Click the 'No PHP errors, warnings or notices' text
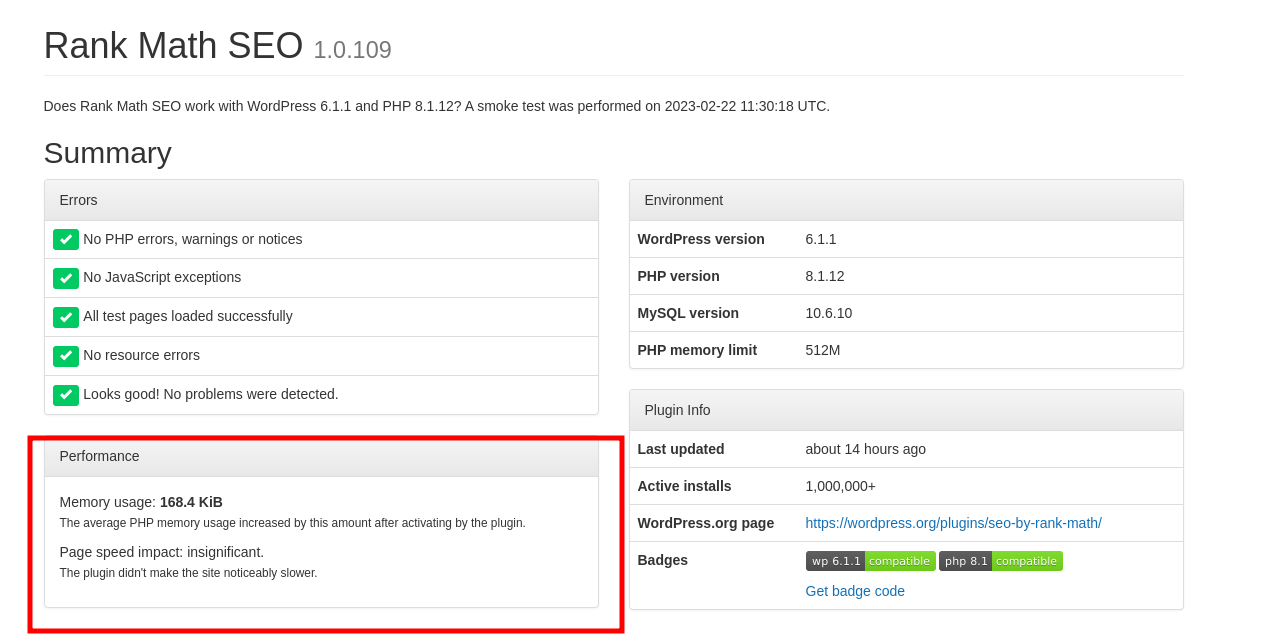 click(193, 239)
